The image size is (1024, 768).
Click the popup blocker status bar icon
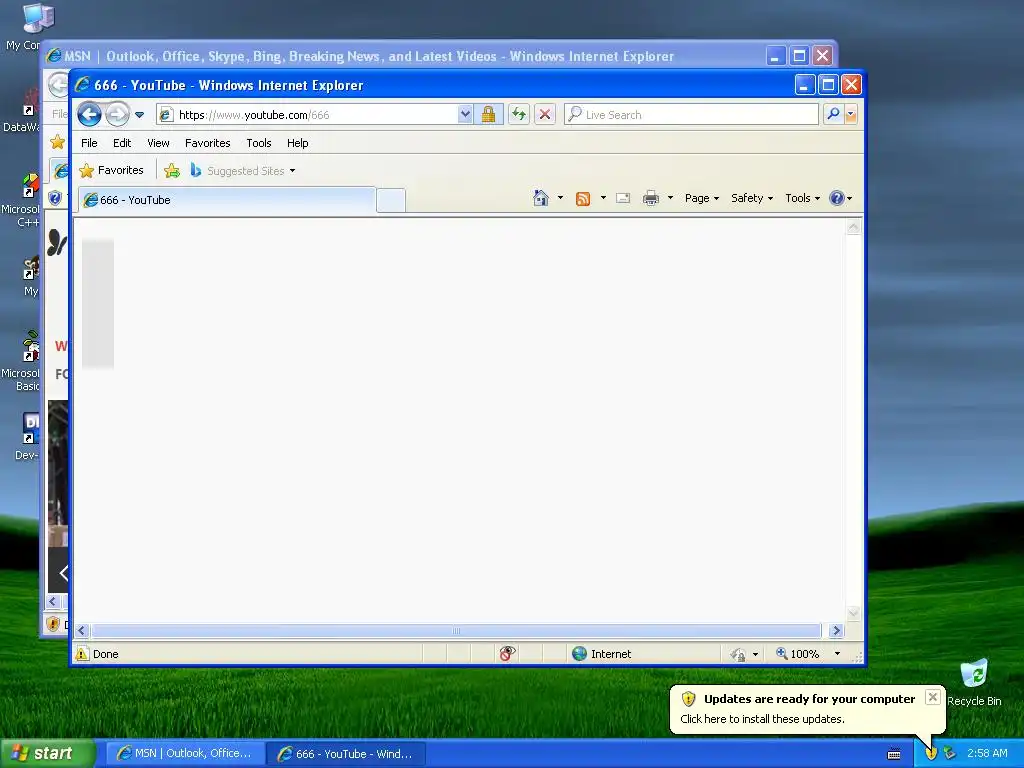tap(507, 654)
